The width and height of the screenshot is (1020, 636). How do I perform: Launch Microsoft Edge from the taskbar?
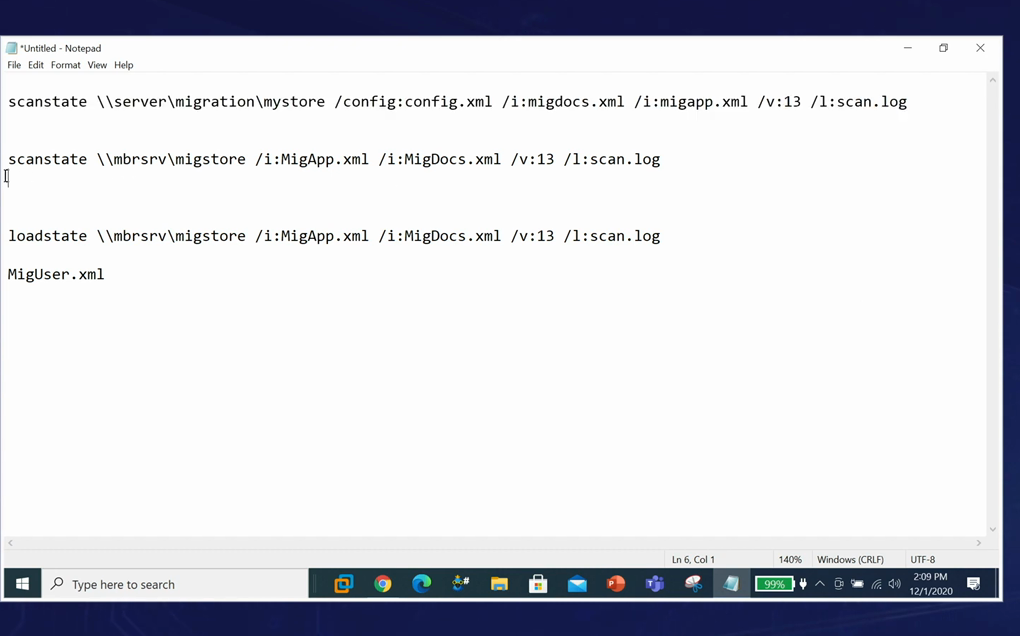point(421,584)
